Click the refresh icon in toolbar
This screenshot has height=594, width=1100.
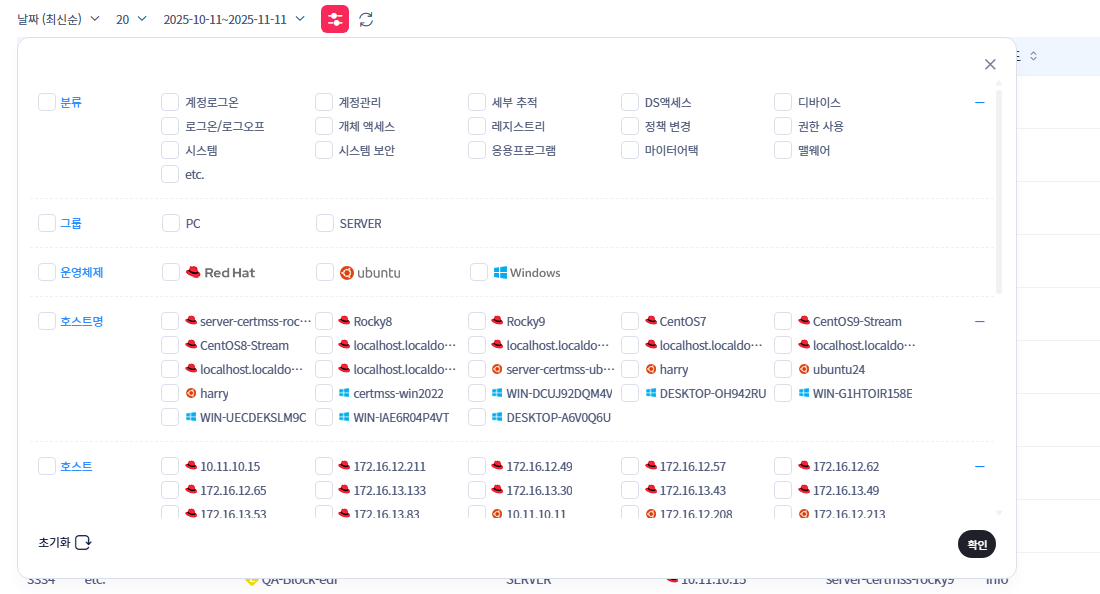[366, 19]
